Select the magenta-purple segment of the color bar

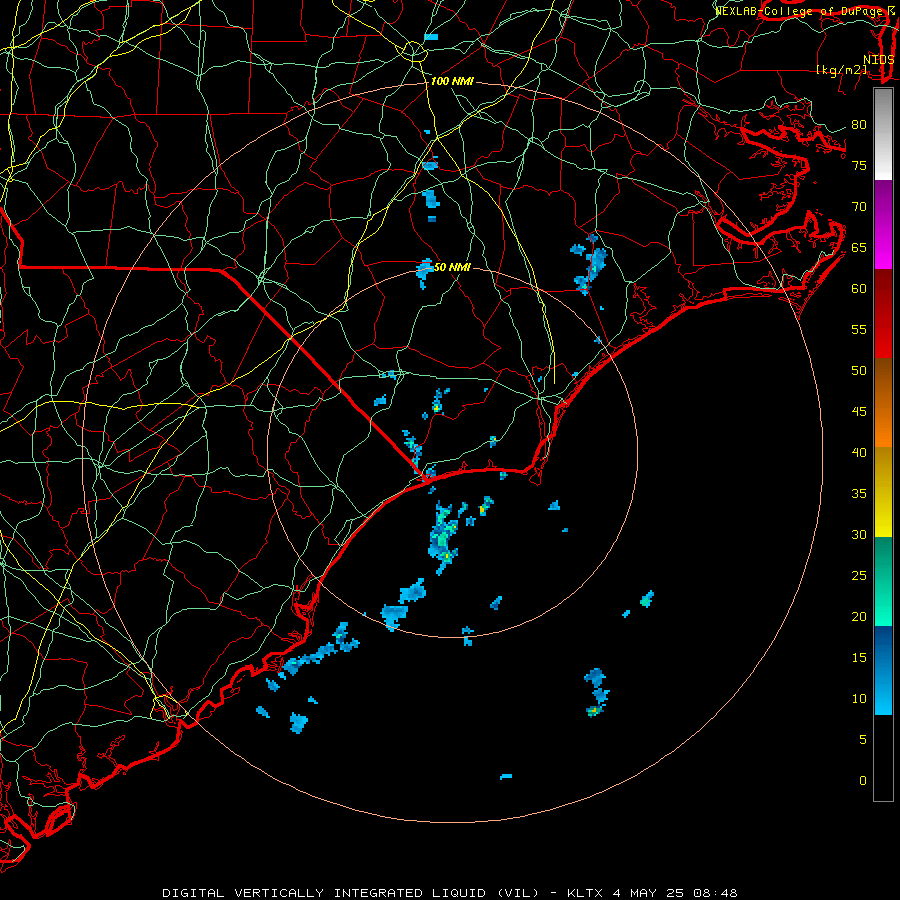coord(883,225)
